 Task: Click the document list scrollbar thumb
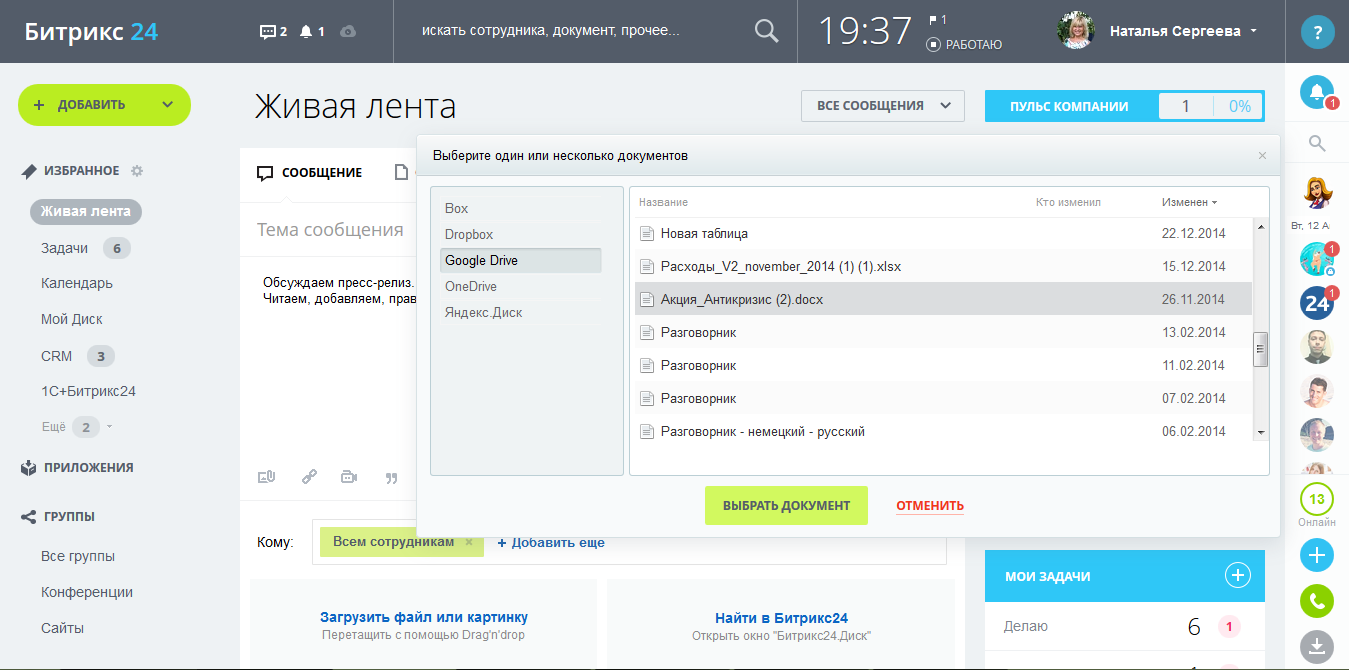point(1260,350)
